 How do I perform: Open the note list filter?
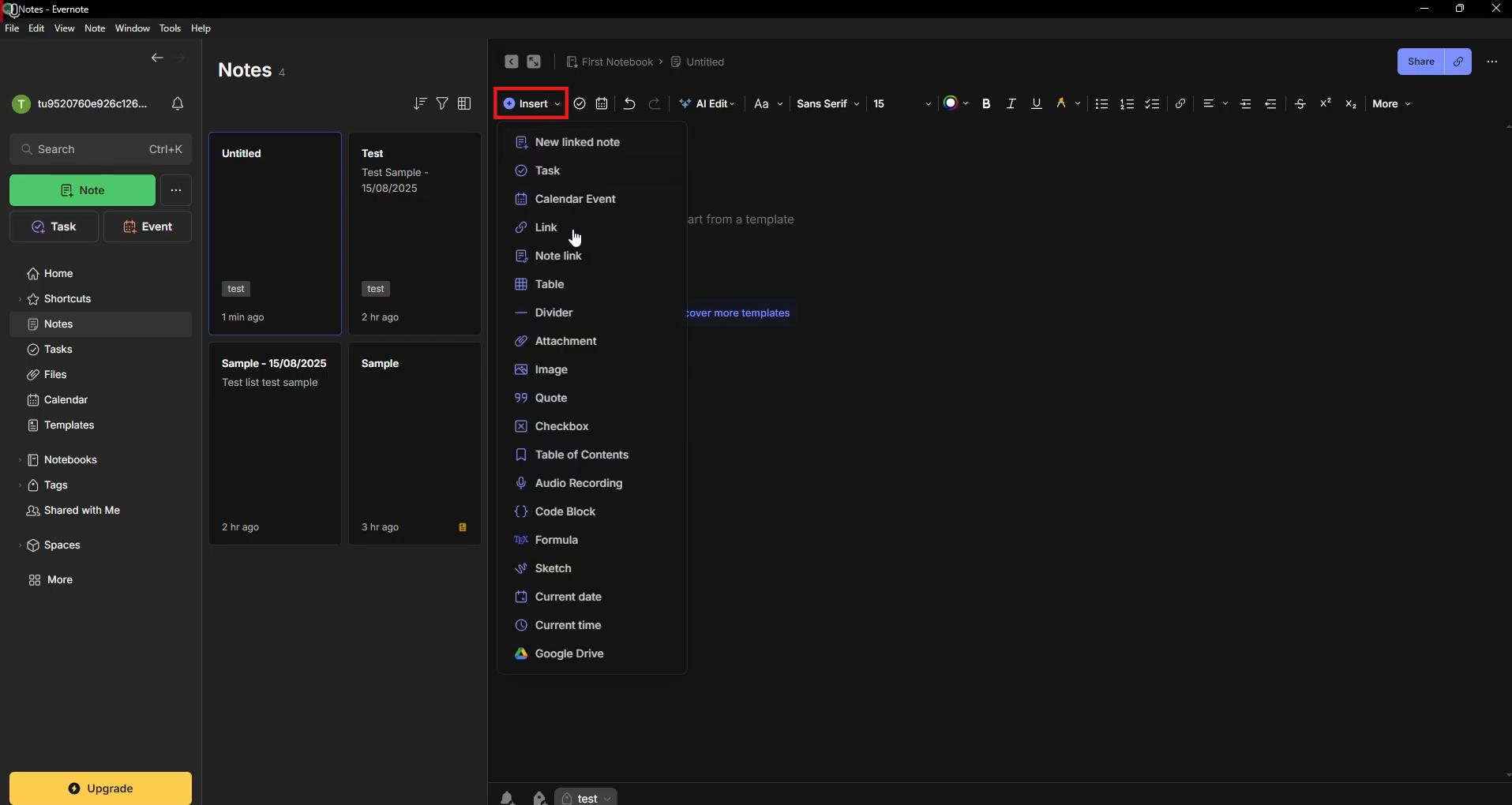(442, 103)
